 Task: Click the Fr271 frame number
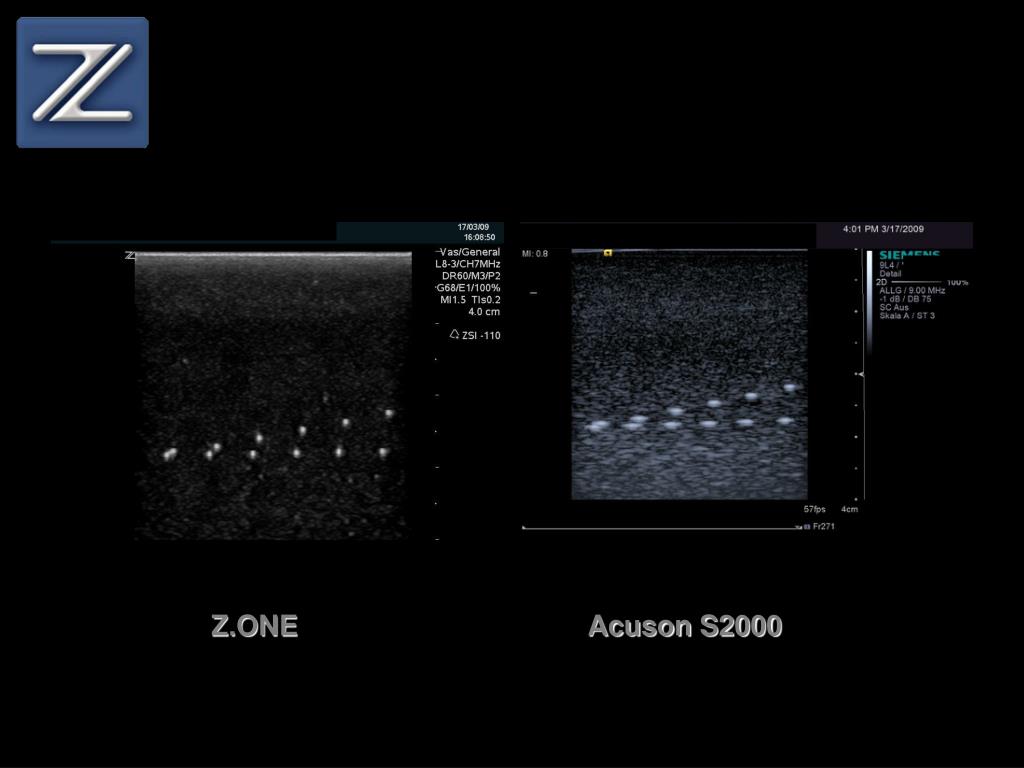tap(824, 526)
